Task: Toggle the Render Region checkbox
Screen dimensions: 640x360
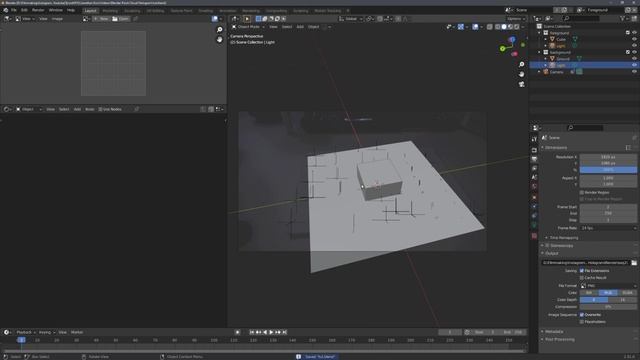Action: click(x=582, y=192)
